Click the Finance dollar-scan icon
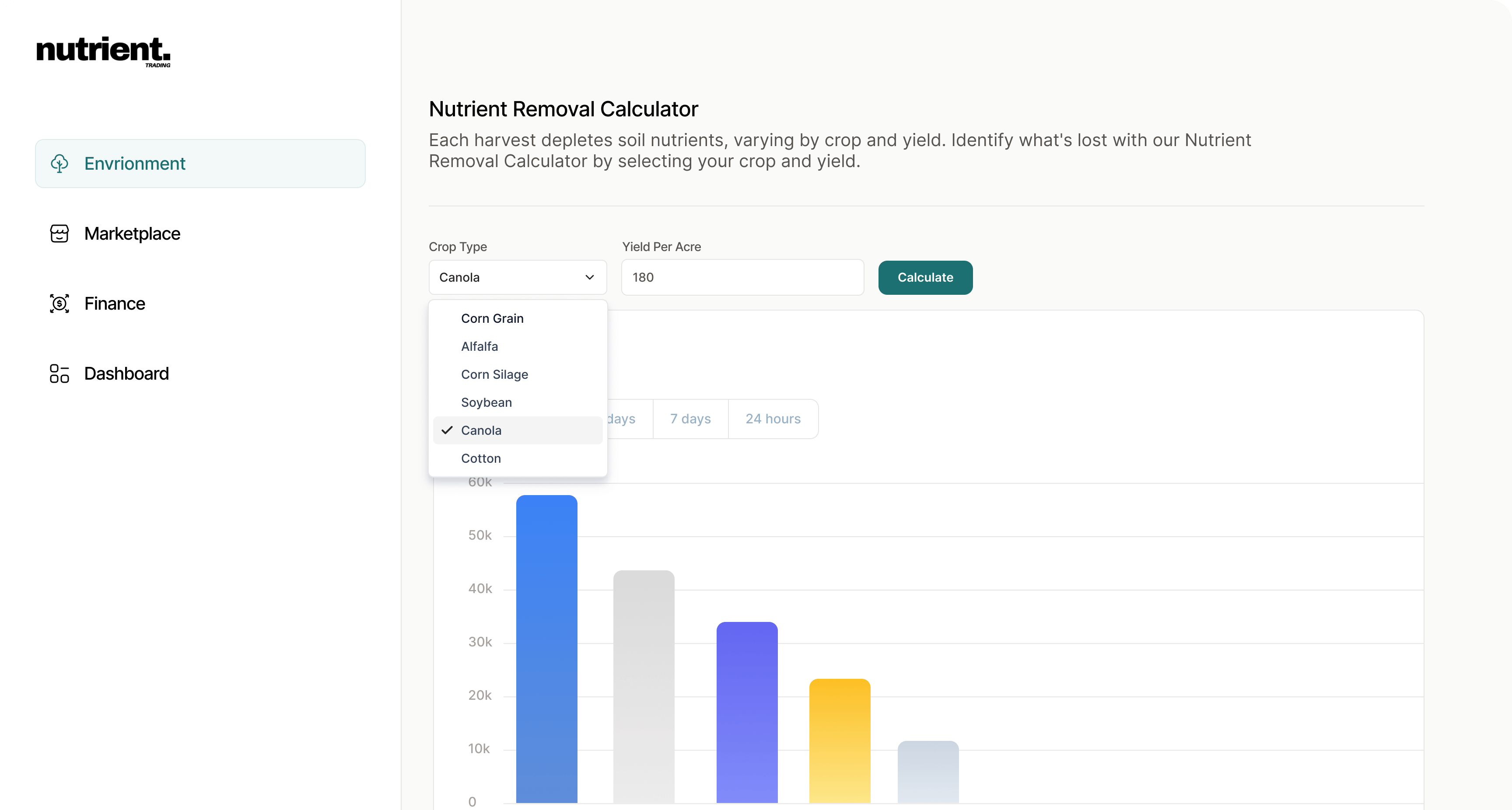The height and width of the screenshot is (810, 1512). (59, 304)
